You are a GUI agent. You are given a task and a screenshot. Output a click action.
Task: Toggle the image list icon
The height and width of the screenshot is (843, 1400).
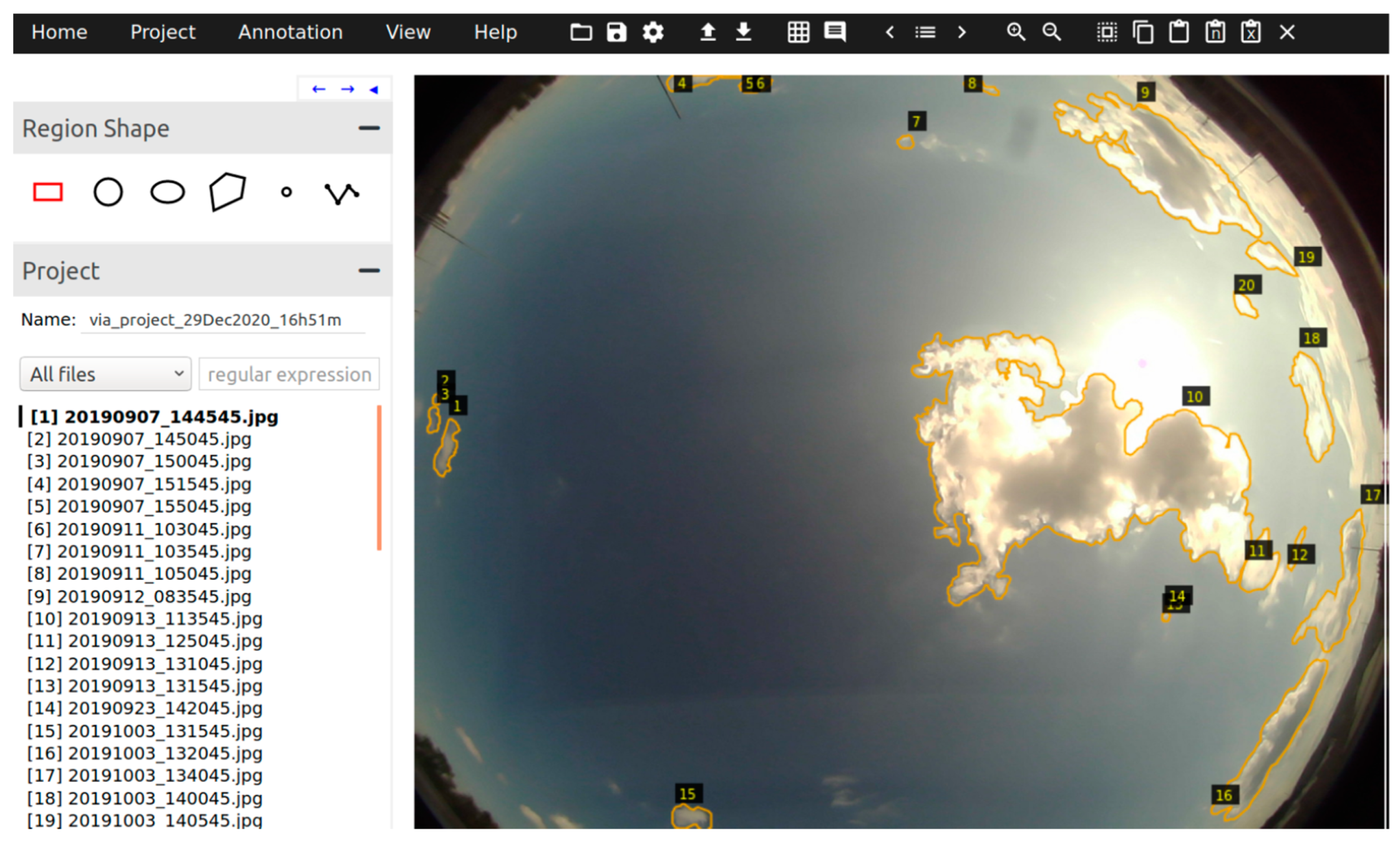925,32
